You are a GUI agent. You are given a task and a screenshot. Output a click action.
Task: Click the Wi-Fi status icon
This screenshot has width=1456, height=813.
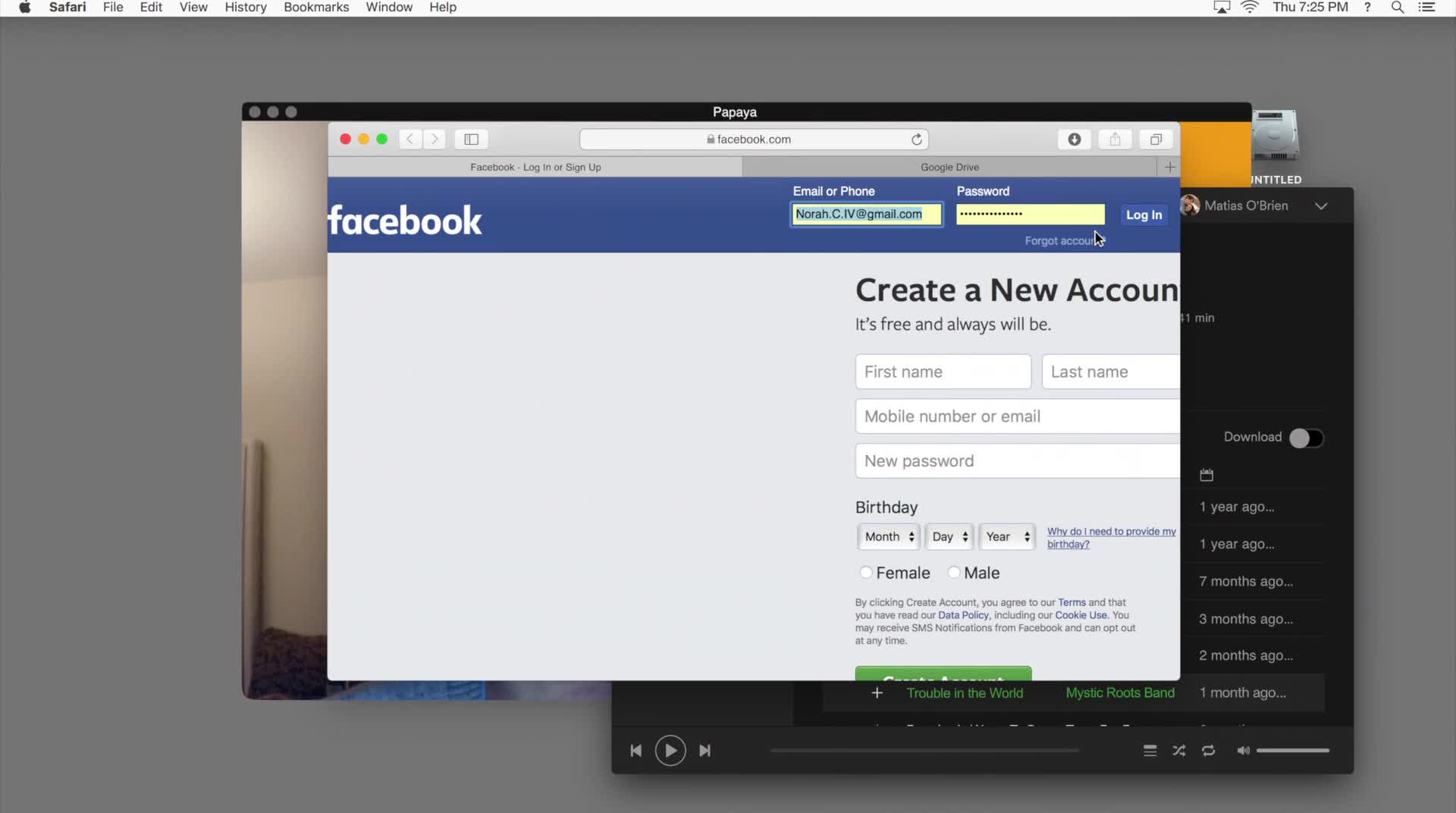[1250, 8]
